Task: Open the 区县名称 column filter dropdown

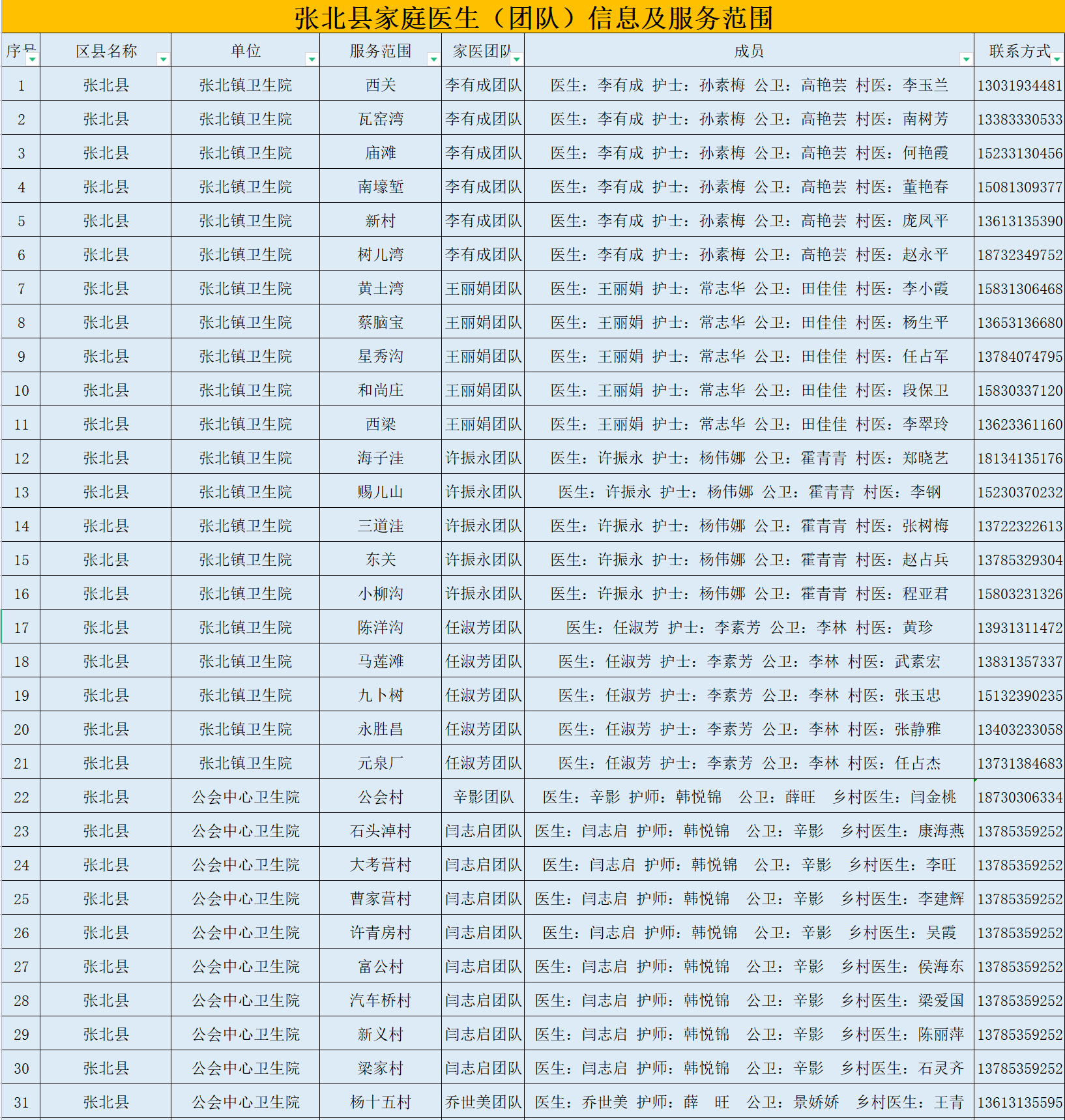Action: 163,59
